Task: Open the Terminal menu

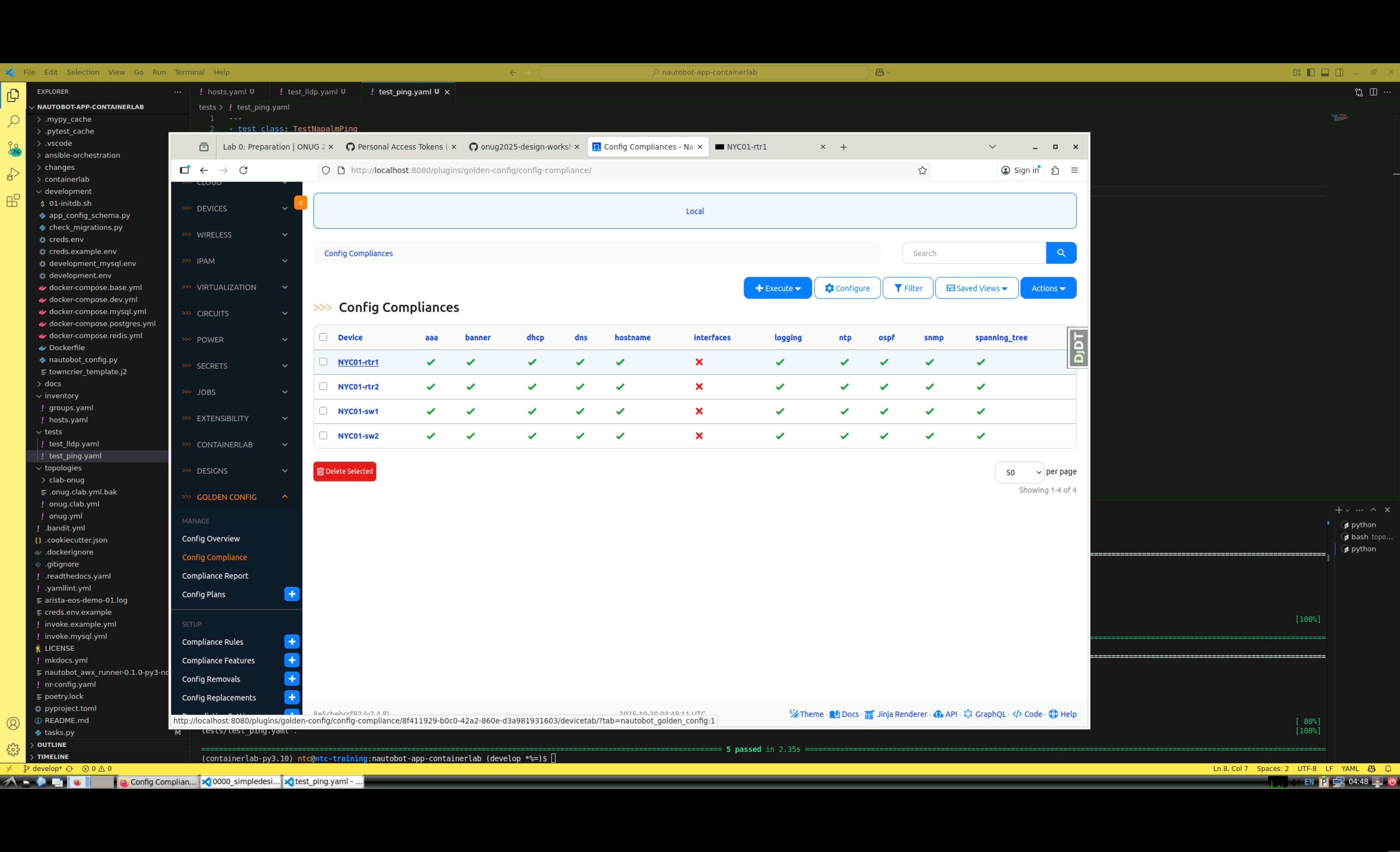Action: click(189, 72)
